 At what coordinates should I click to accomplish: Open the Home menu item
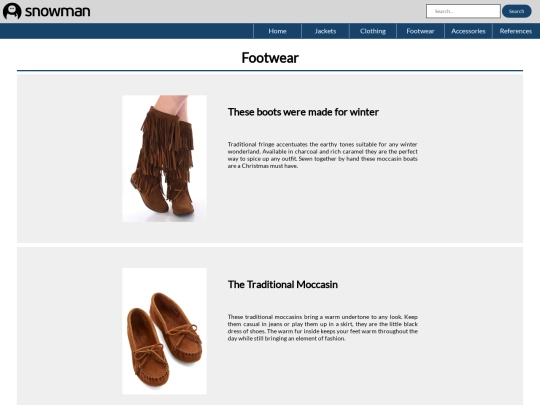277,31
